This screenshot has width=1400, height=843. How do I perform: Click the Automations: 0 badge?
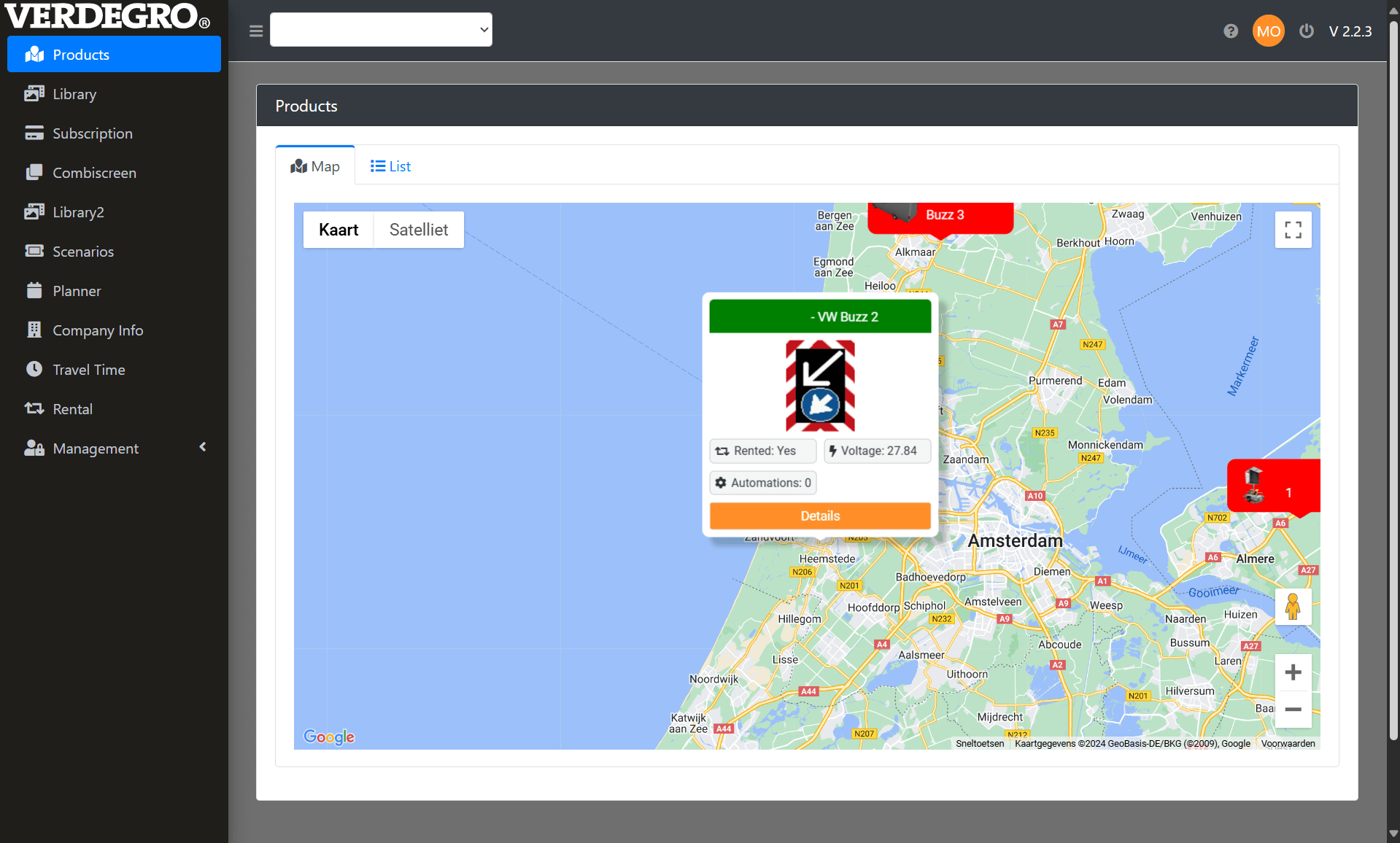[x=763, y=483]
